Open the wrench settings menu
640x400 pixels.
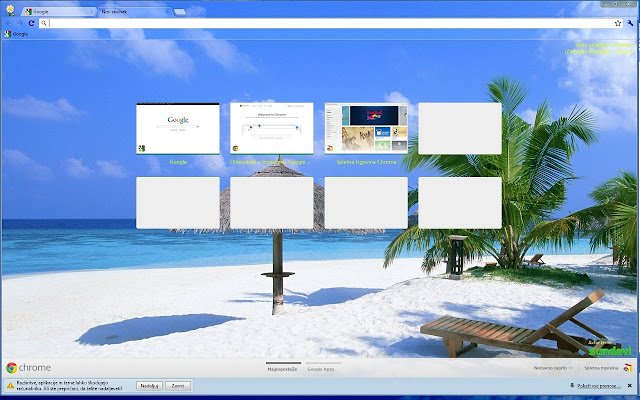click(631, 23)
